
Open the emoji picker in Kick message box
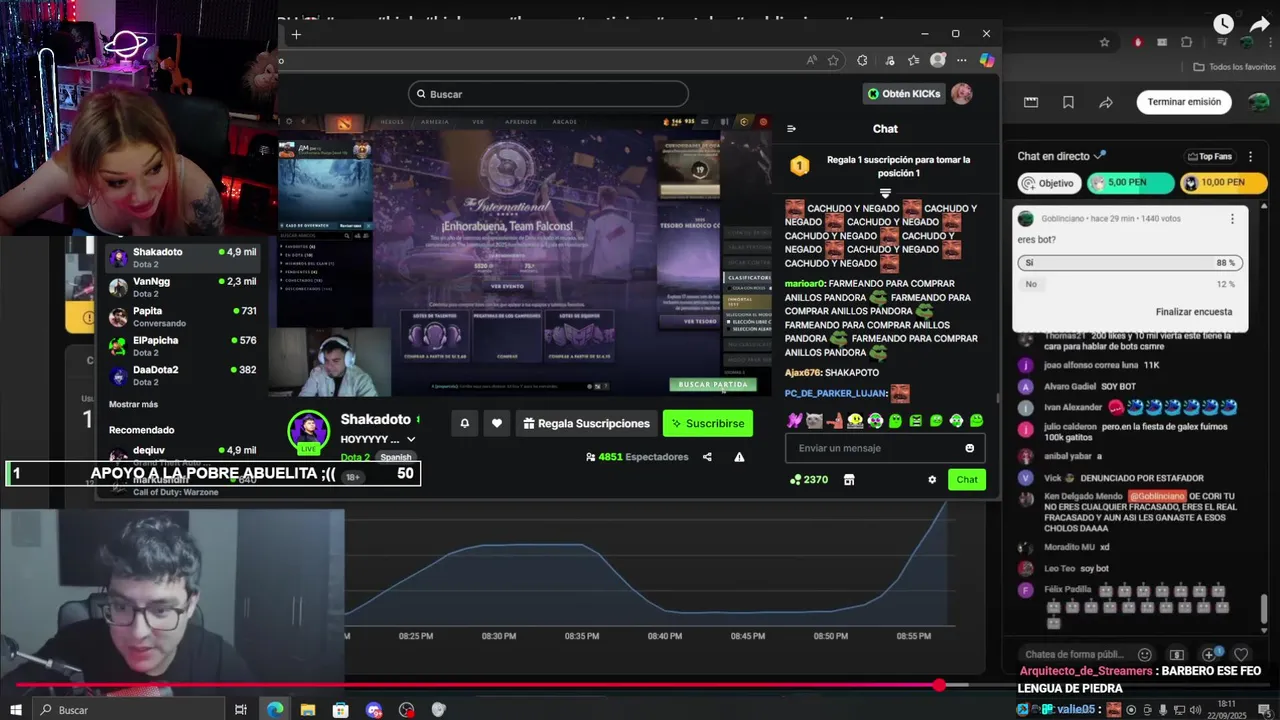(x=969, y=448)
